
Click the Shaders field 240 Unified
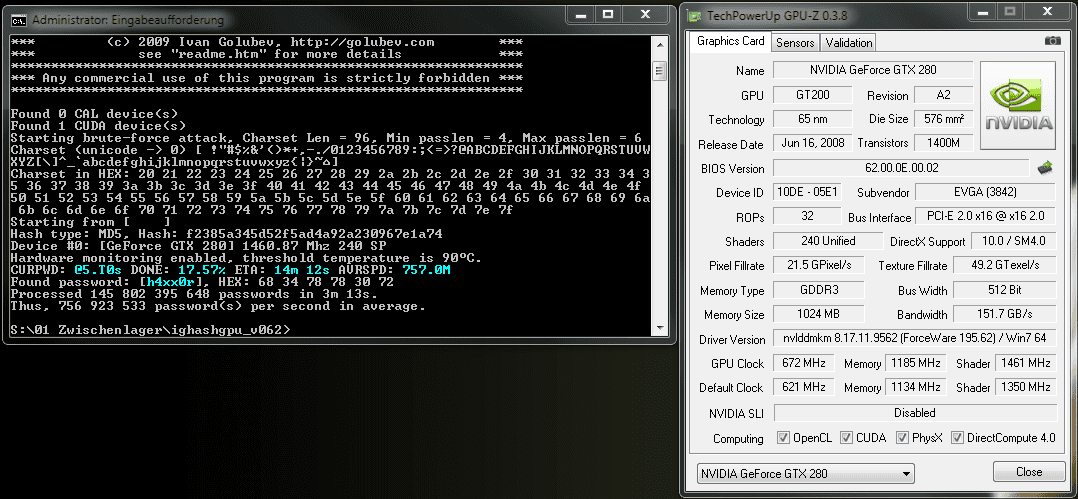(x=828, y=241)
